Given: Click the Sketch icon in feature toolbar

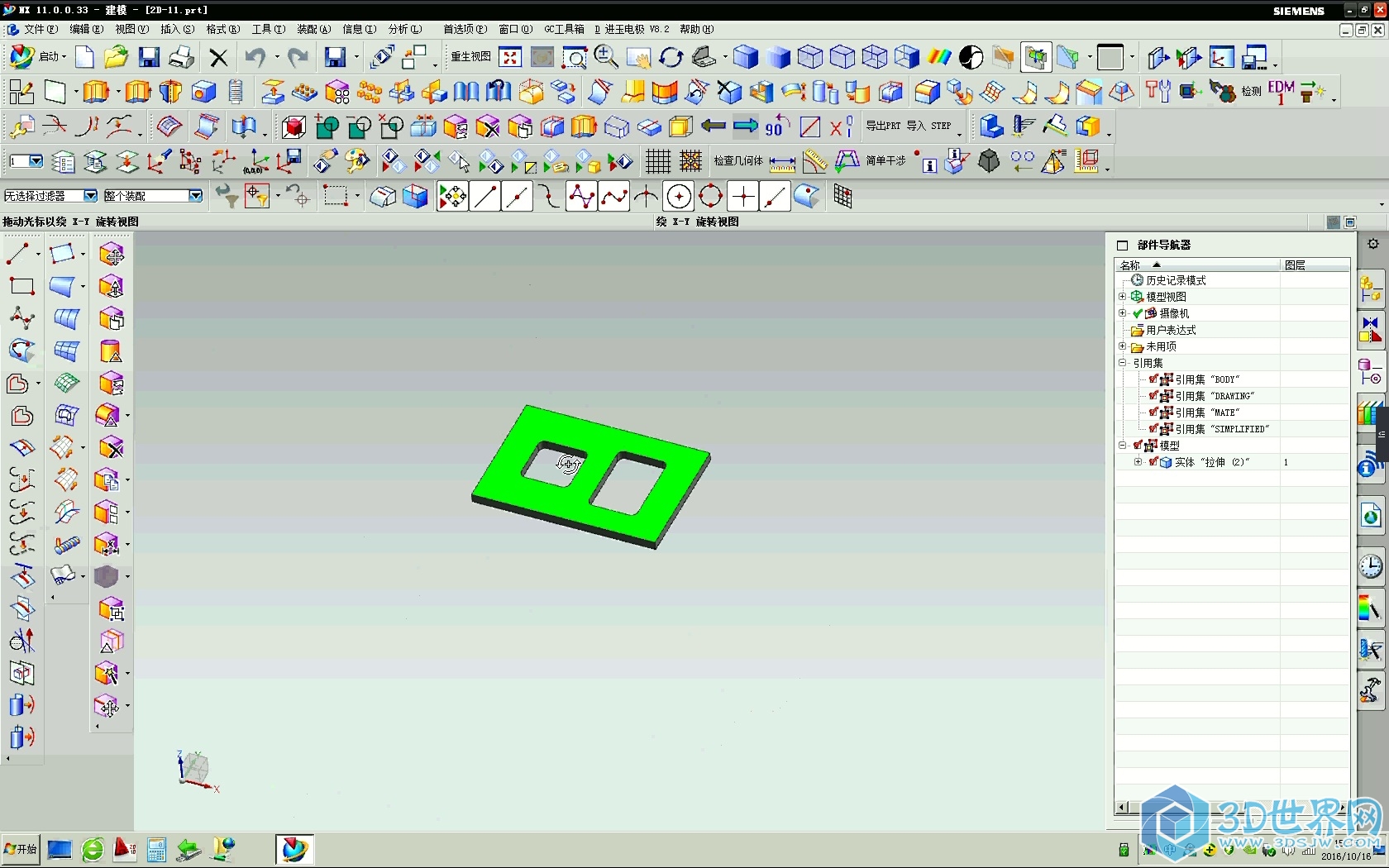Looking at the screenshot, I should coord(21,92).
